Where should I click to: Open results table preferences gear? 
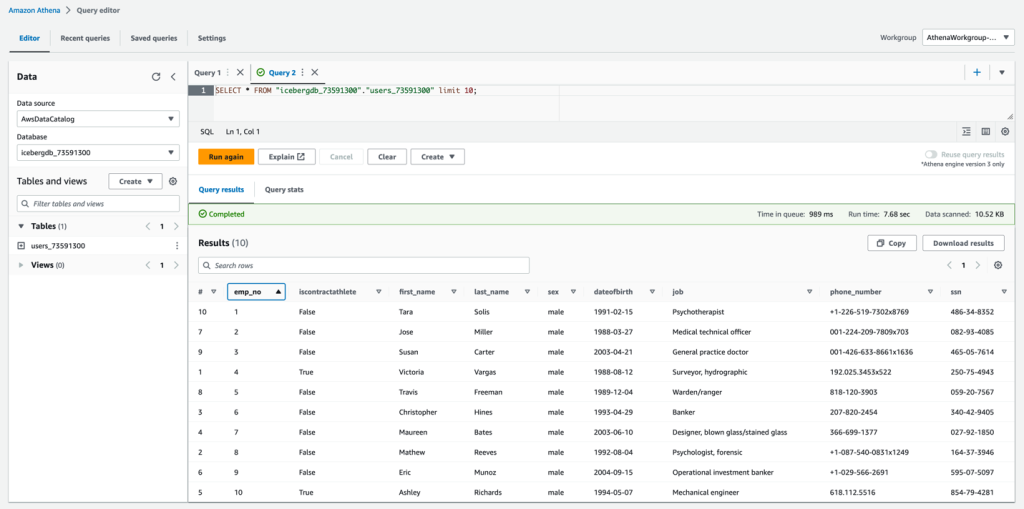click(x=997, y=265)
